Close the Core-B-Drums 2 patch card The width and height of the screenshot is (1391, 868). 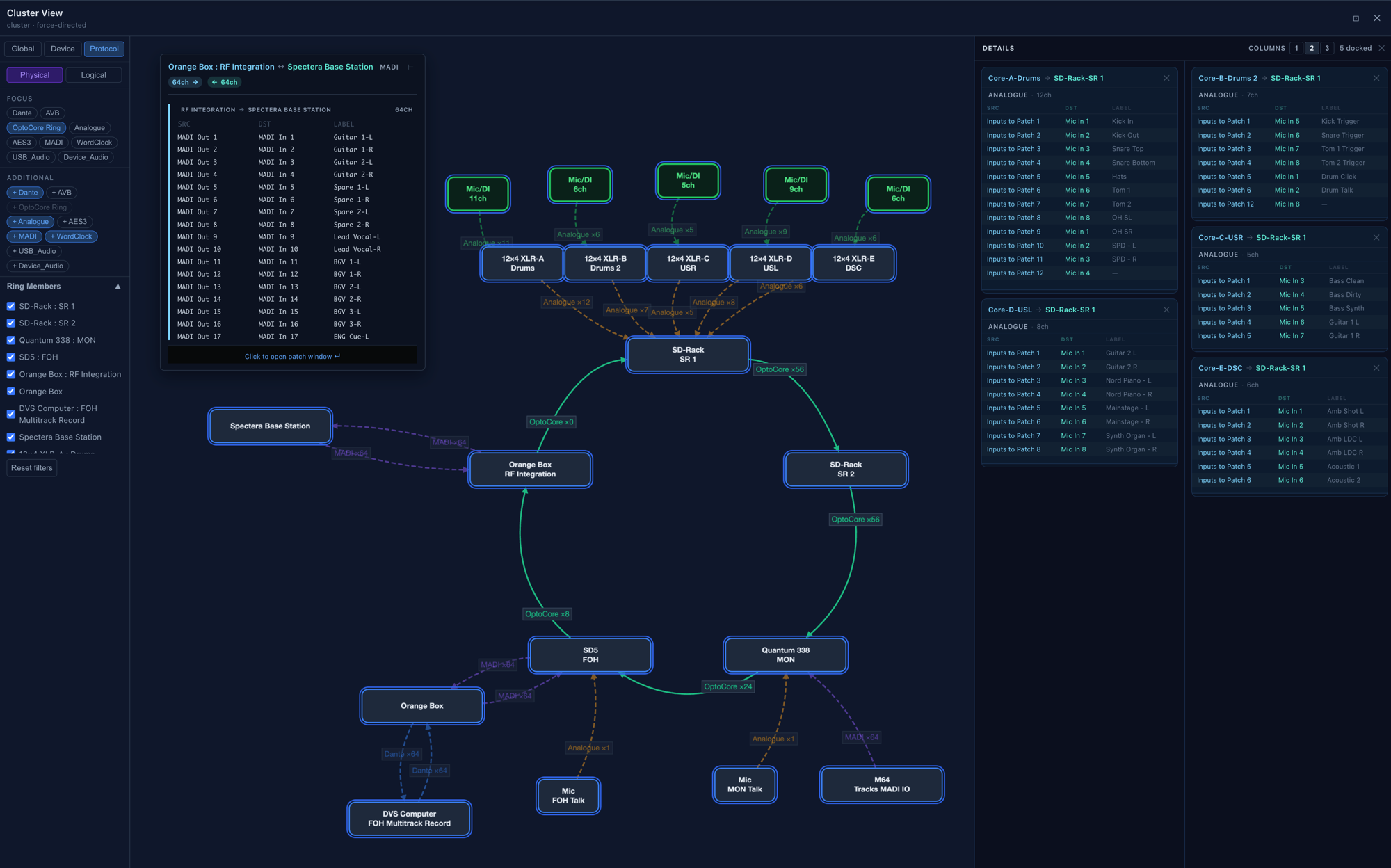pos(1376,78)
